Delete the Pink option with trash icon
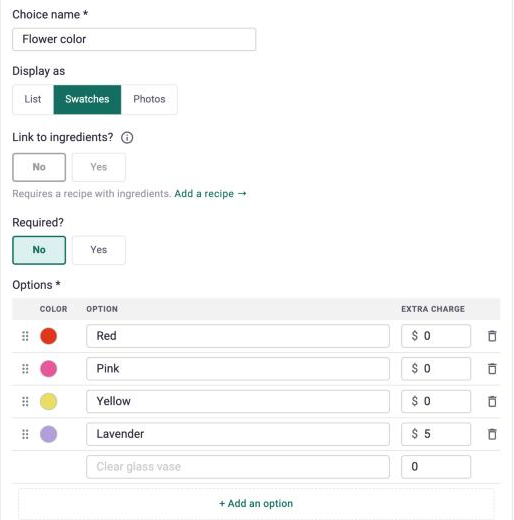The image size is (514, 520). pyautogui.click(x=492, y=369)
